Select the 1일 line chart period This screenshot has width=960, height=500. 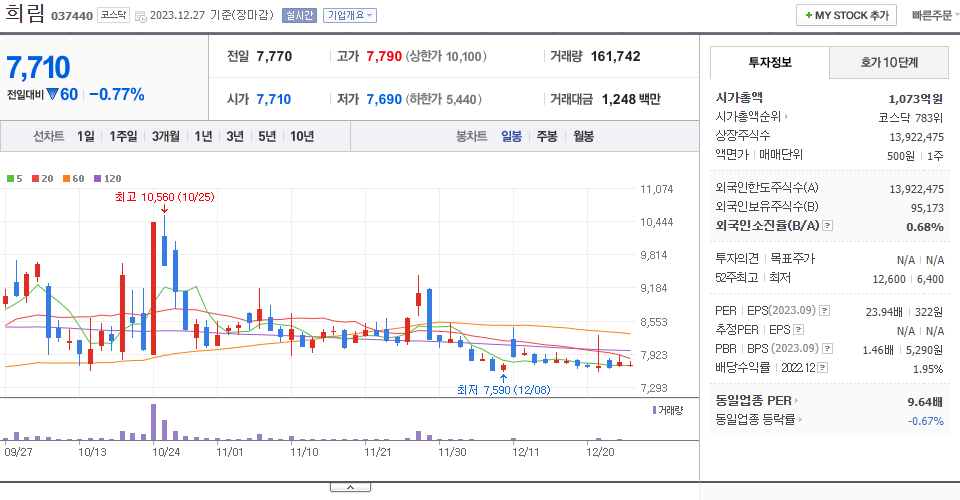(x=86, y=136)
